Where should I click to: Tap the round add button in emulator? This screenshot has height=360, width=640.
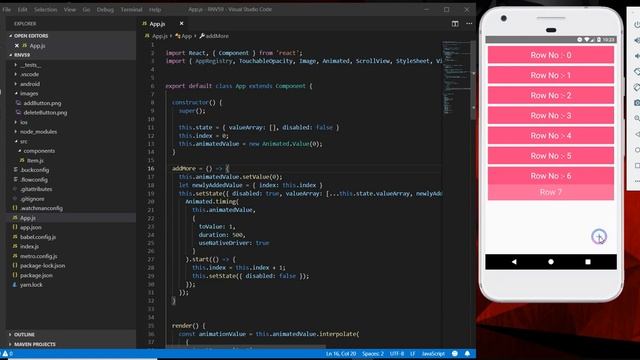point(599,236)
